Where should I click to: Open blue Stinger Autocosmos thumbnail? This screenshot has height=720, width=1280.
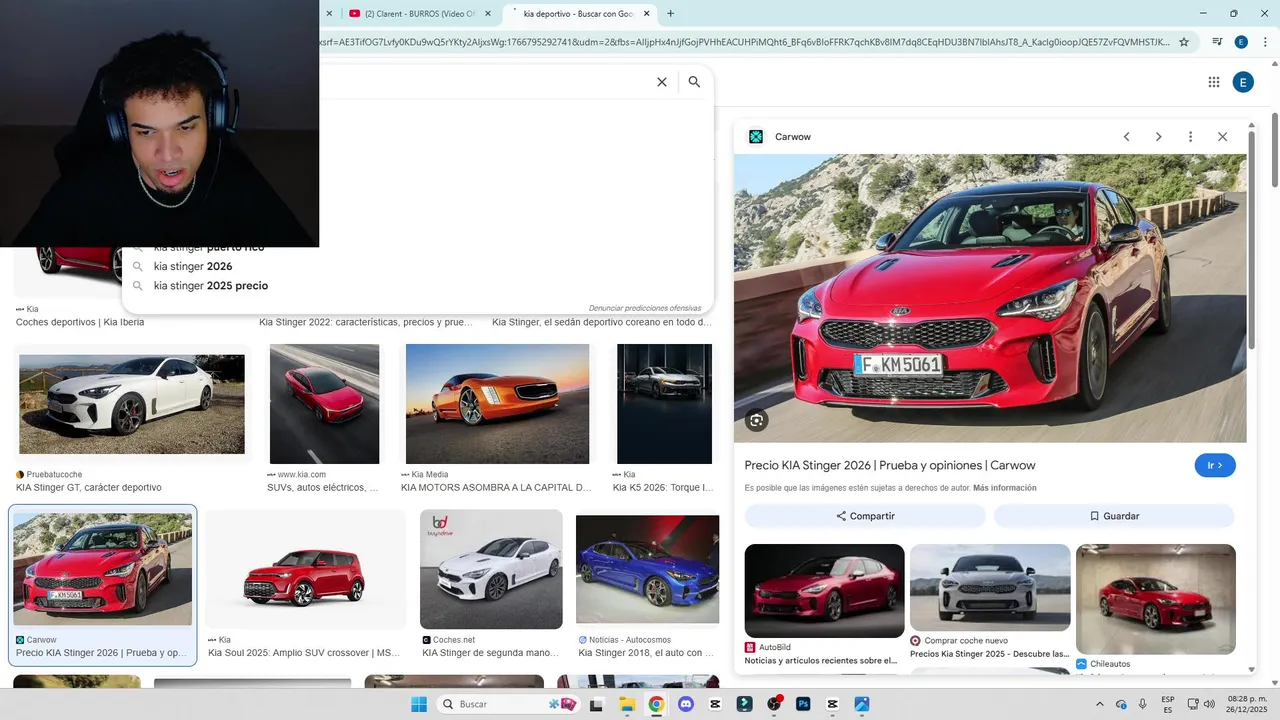click(647, 569)
